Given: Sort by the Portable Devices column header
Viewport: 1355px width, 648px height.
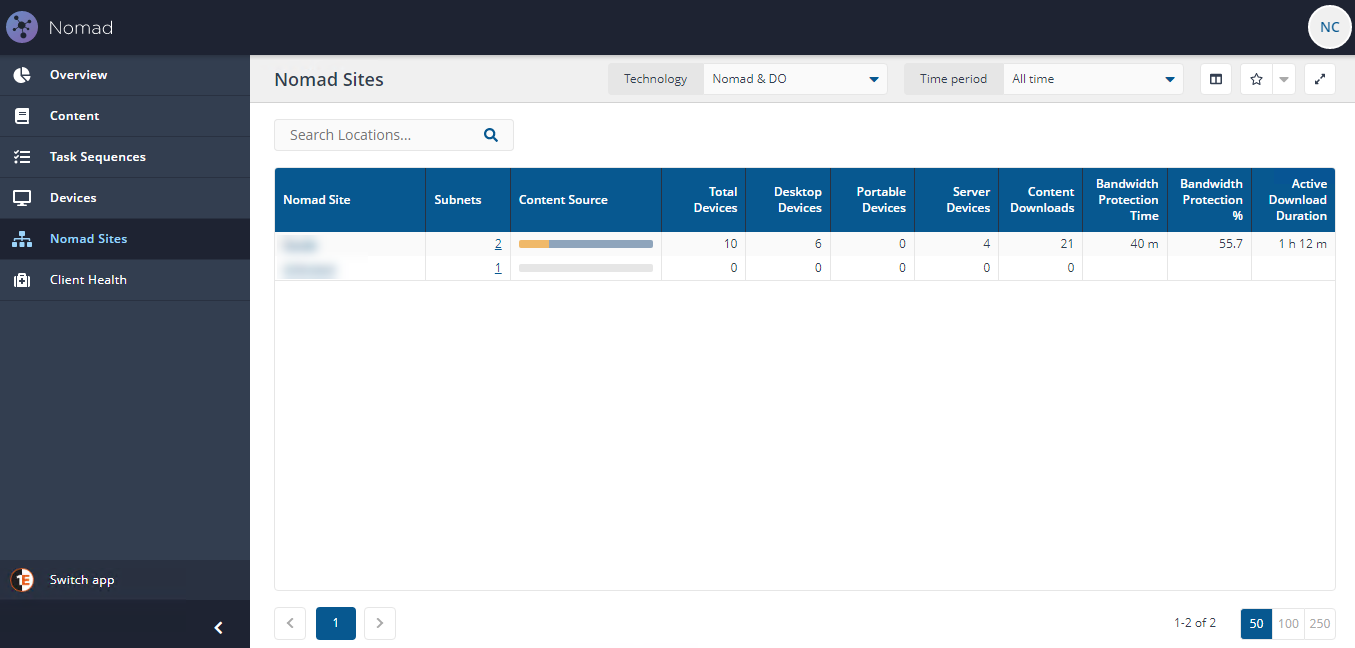Looking at the screenshot, I should pyautogui.click(x=872, y=200).
